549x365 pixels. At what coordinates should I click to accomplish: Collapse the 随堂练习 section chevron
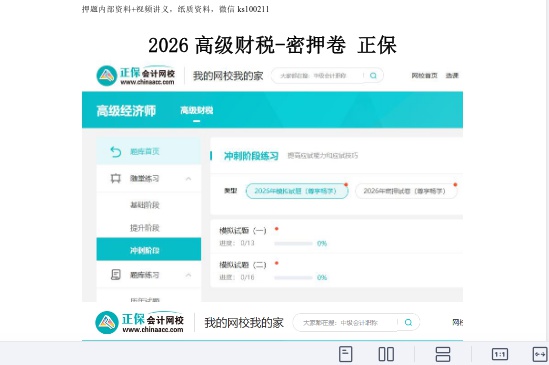pyautogui.click(x=188, y=179)
